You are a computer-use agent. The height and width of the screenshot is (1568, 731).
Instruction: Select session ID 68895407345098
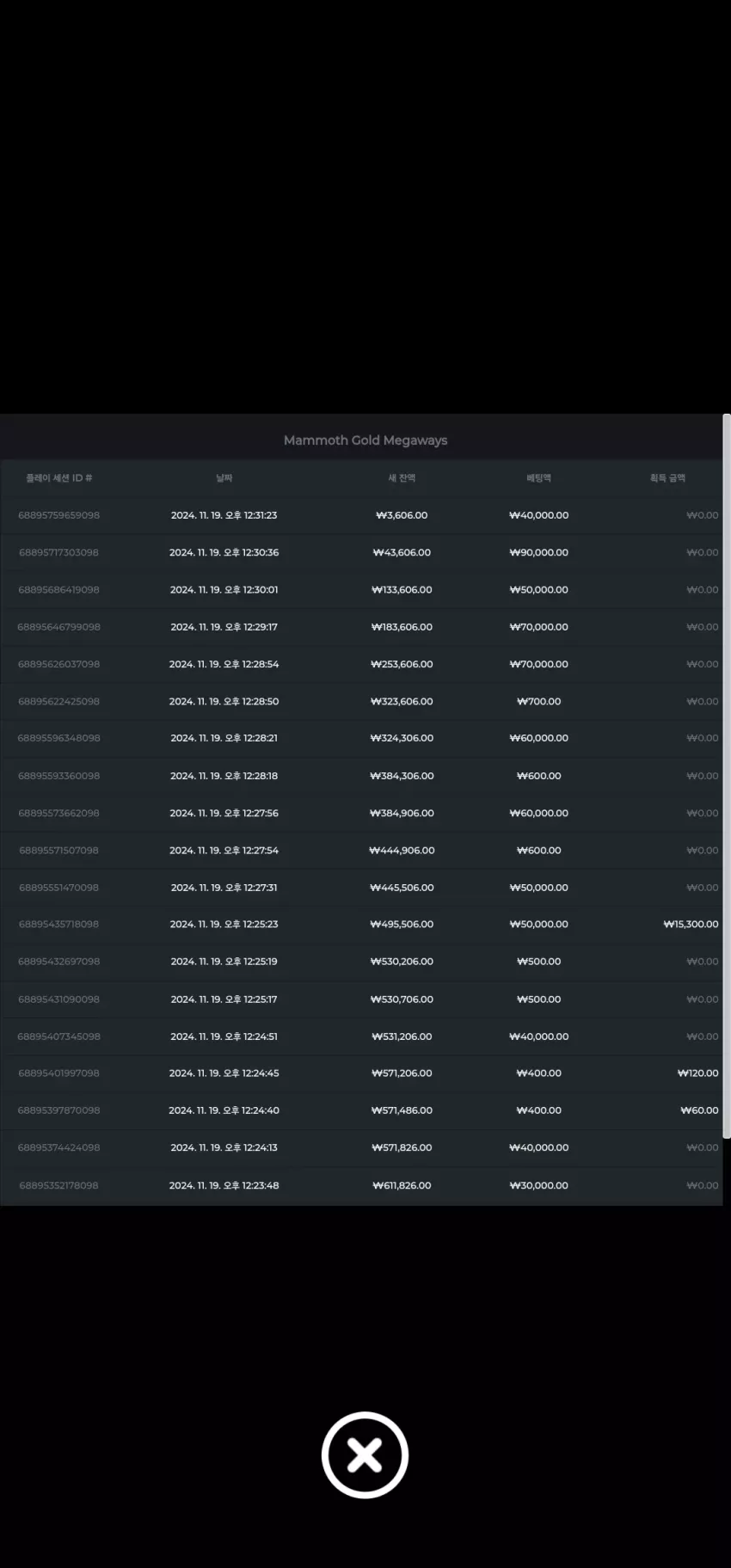click(x=58, y=1036)
